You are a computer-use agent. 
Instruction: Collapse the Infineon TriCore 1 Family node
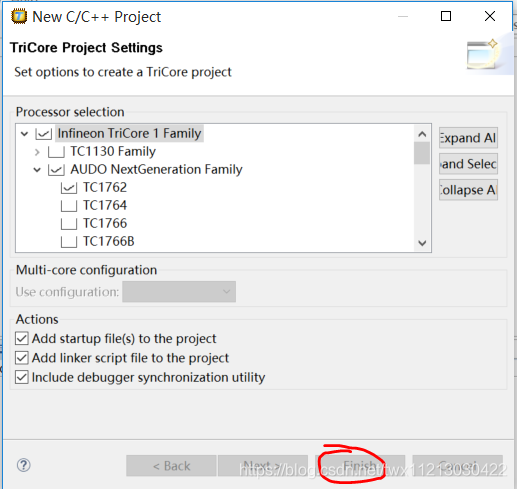pos(24,134)
